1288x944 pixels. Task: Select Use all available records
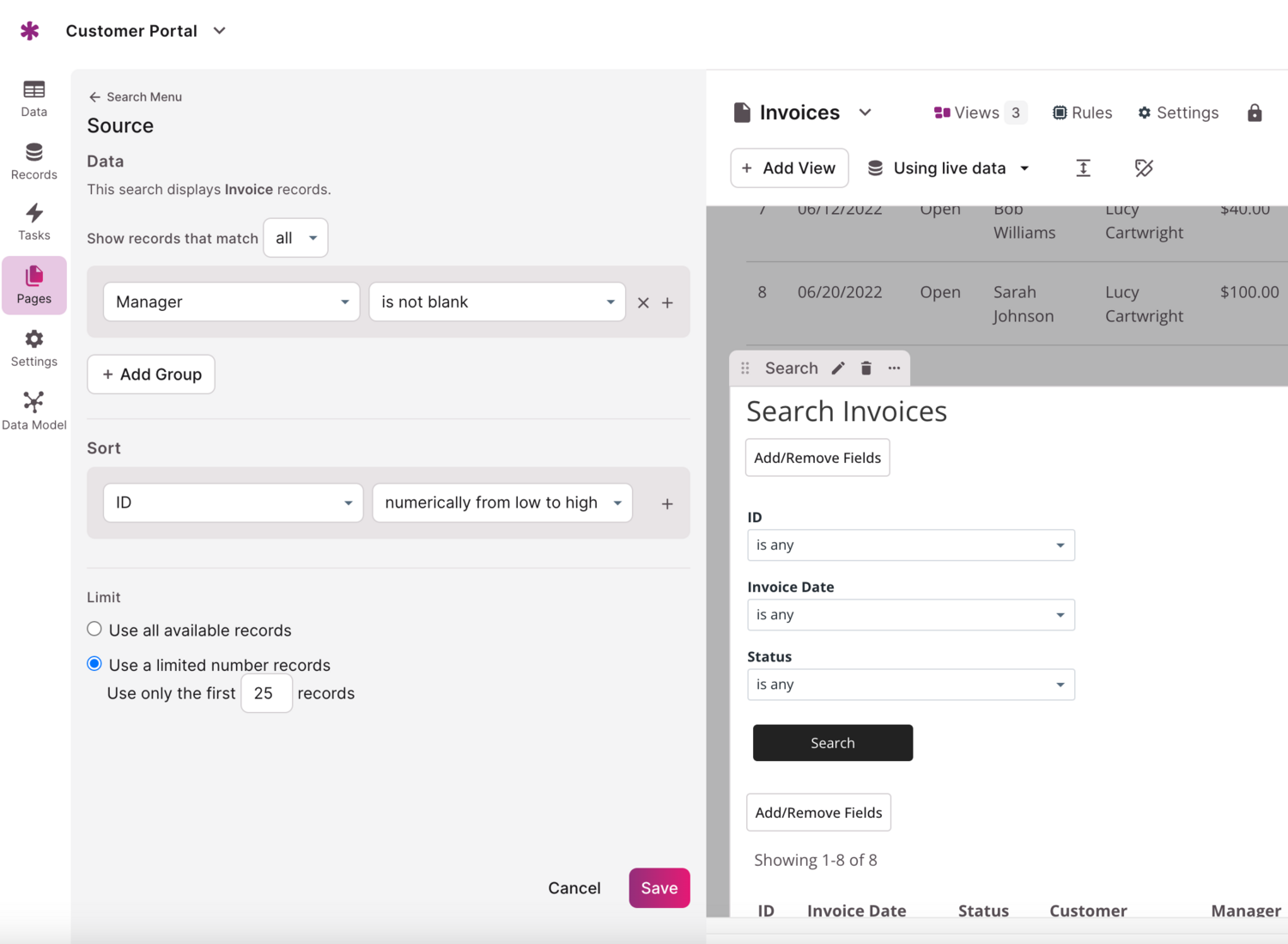94,630
